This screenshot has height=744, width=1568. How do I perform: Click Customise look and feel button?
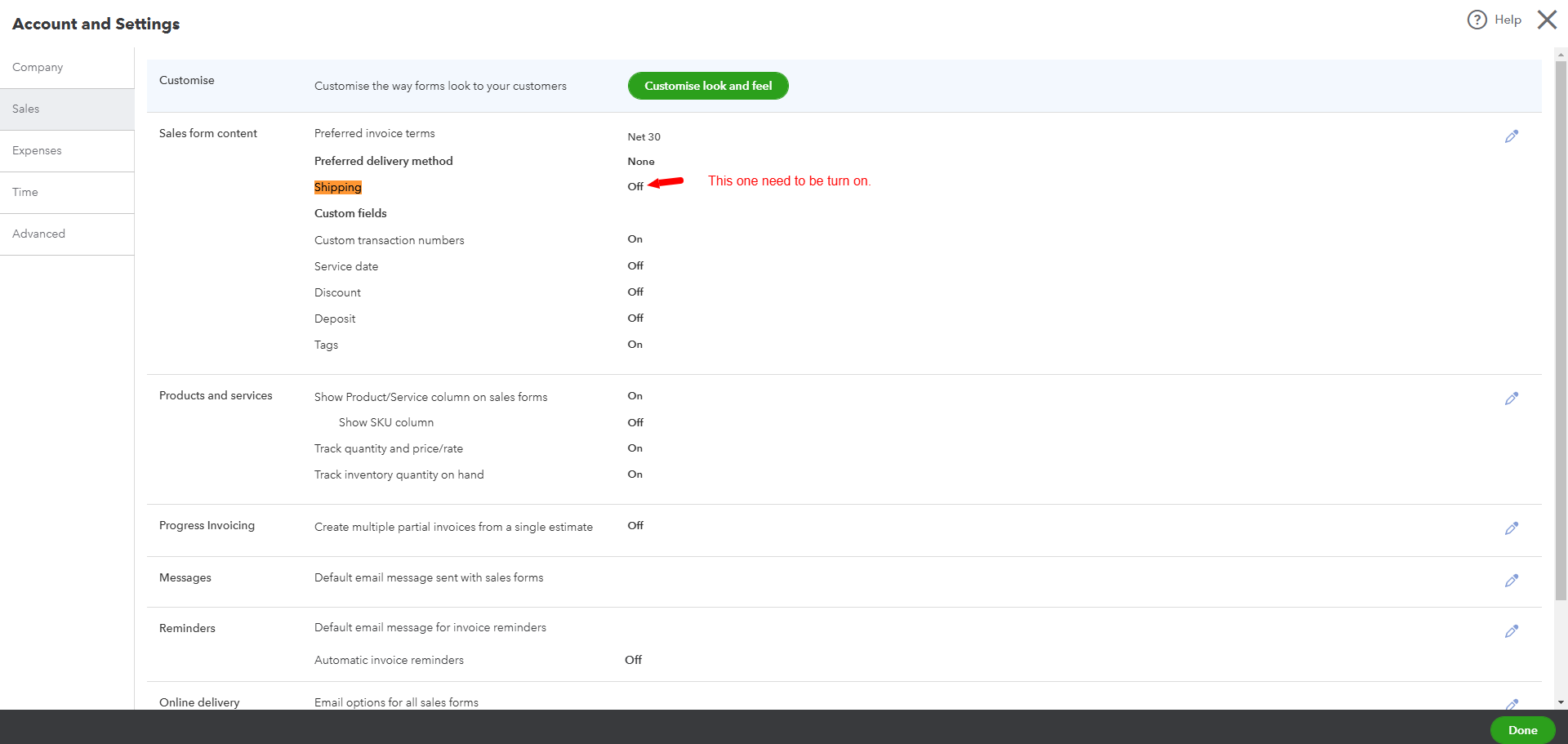pyautogui.click(x=708, y=86)
